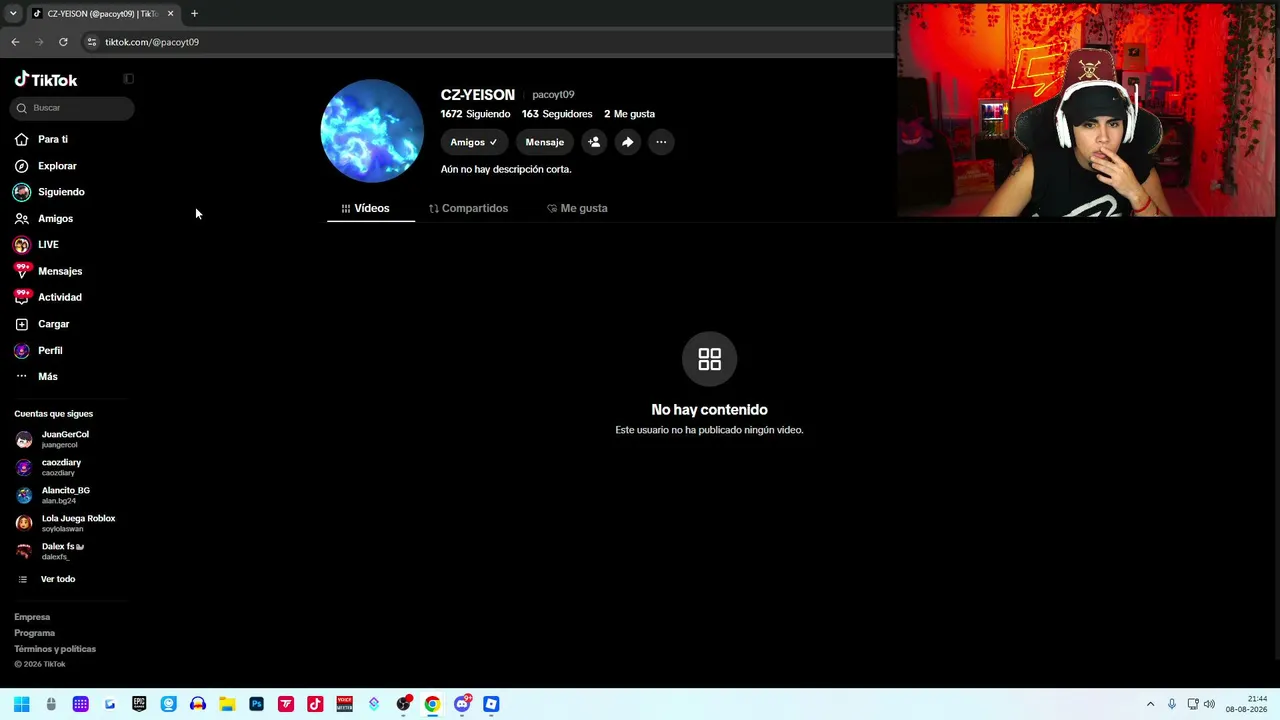Click the CZ-YEISON profile picture

pyautogui.click(x=372, y=131)
